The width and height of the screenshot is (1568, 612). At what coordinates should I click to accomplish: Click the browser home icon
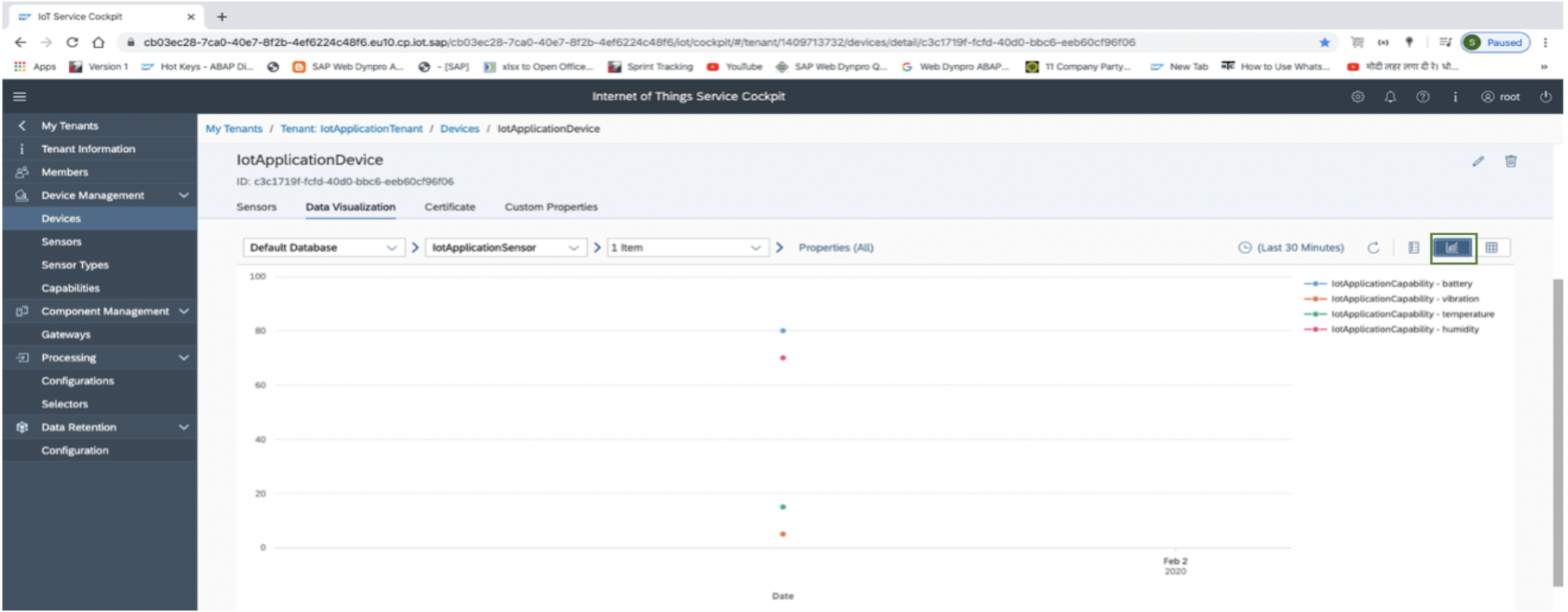point(98,42)
